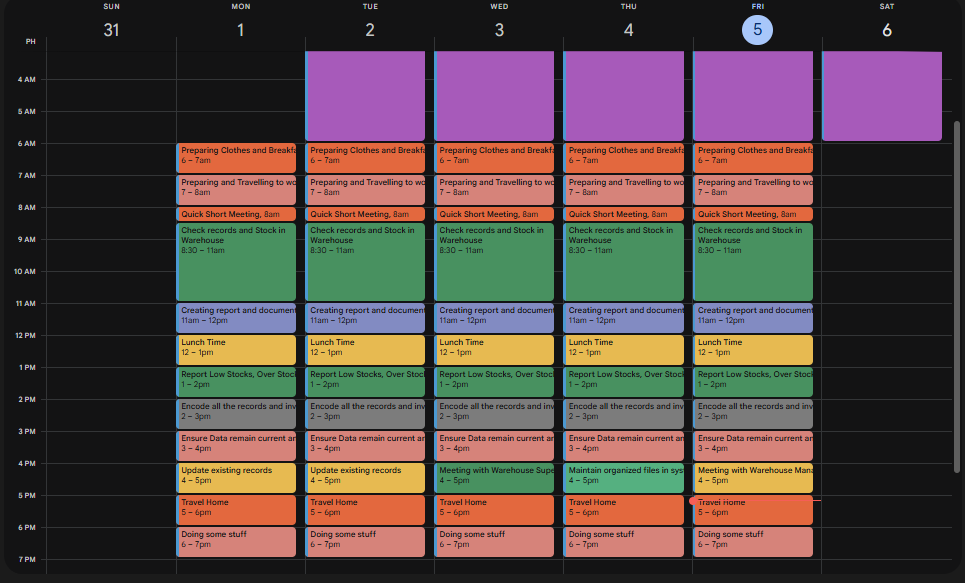Open Tuesday's Report Low Stocks event
Image resolution: width=965 pixels, height=583 pixels.
(366, 382)
